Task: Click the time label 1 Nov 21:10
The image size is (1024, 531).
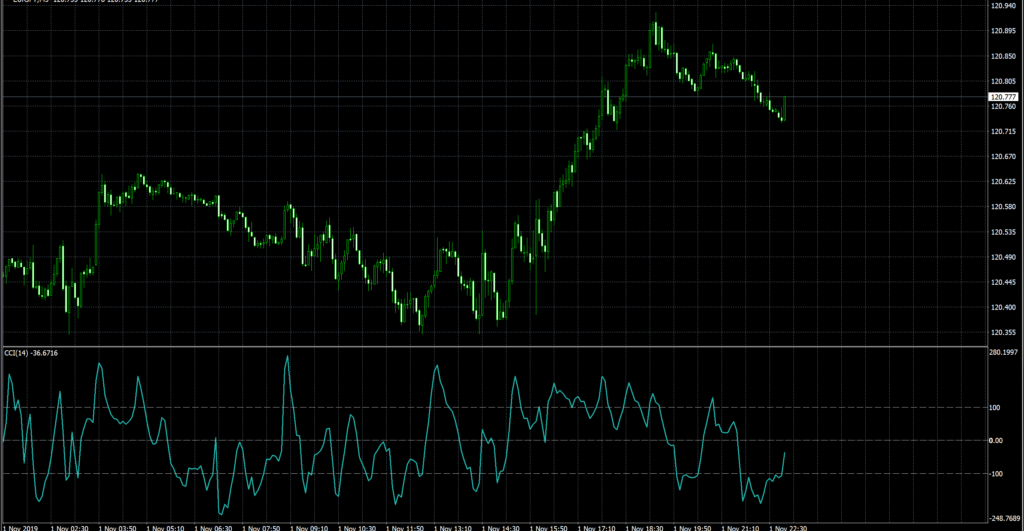Action: pos(740,528)
